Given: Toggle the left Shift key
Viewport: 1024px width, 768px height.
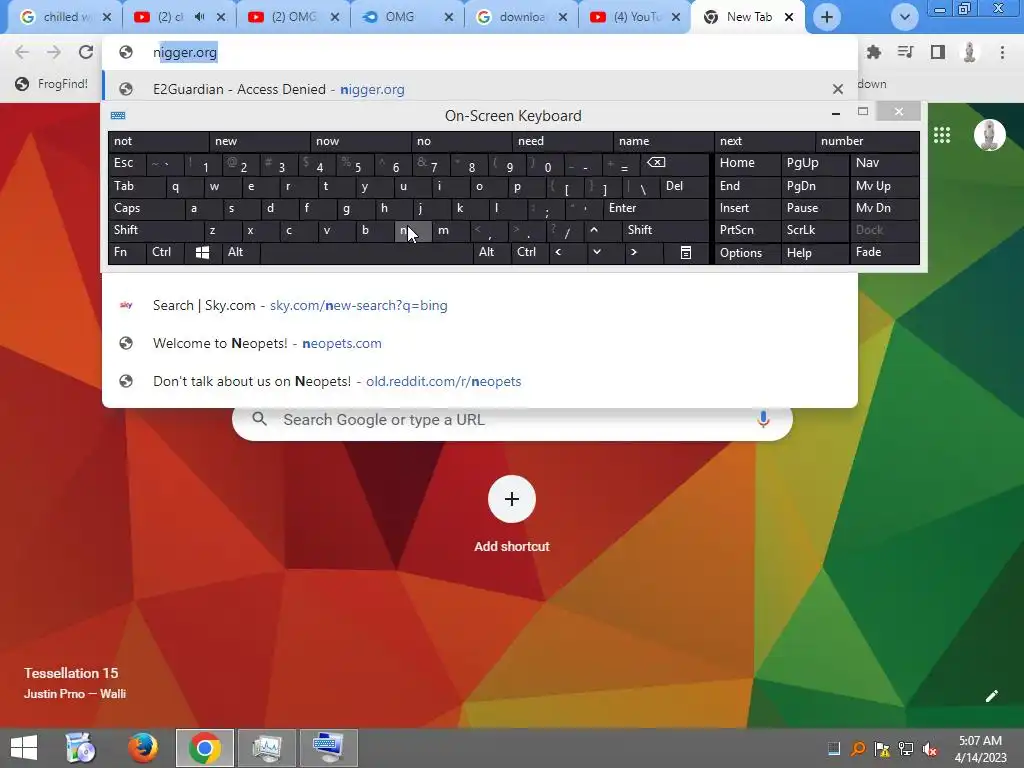Looking at the screenshot, I should point(155,230).
